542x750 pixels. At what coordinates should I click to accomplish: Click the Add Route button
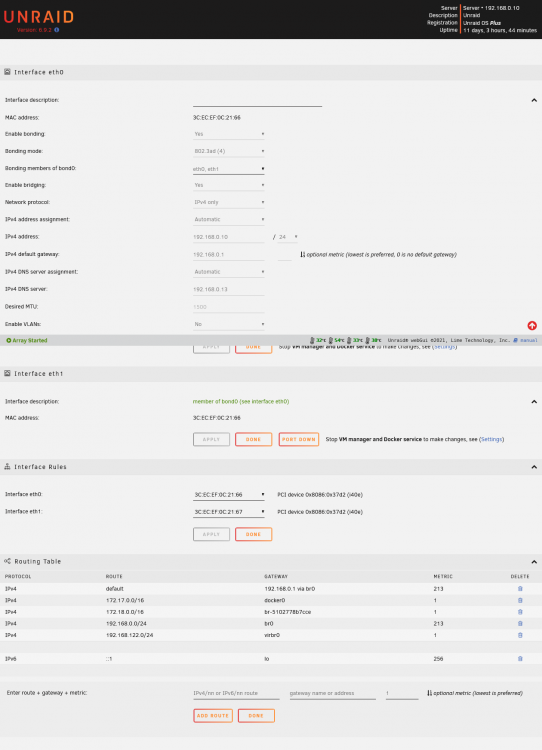[213, 716]
